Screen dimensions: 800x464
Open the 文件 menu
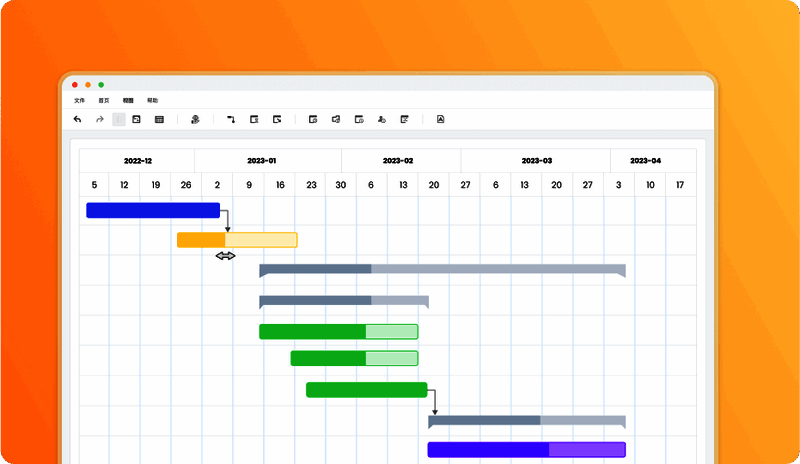[x=79, y=101]
